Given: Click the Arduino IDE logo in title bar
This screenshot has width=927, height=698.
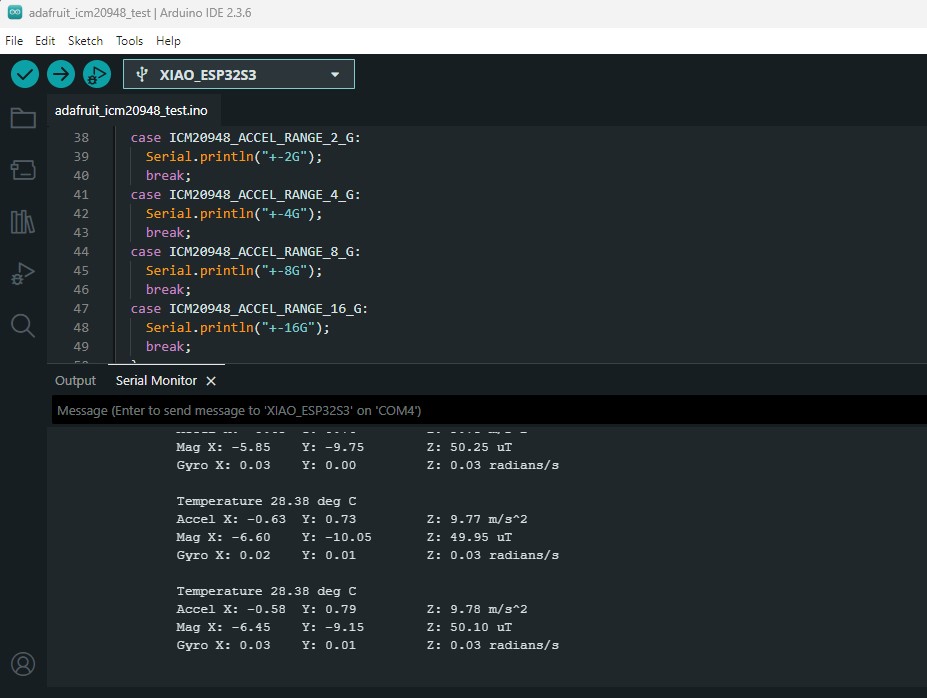Looking at the screenshot, I should click(14, 12).
